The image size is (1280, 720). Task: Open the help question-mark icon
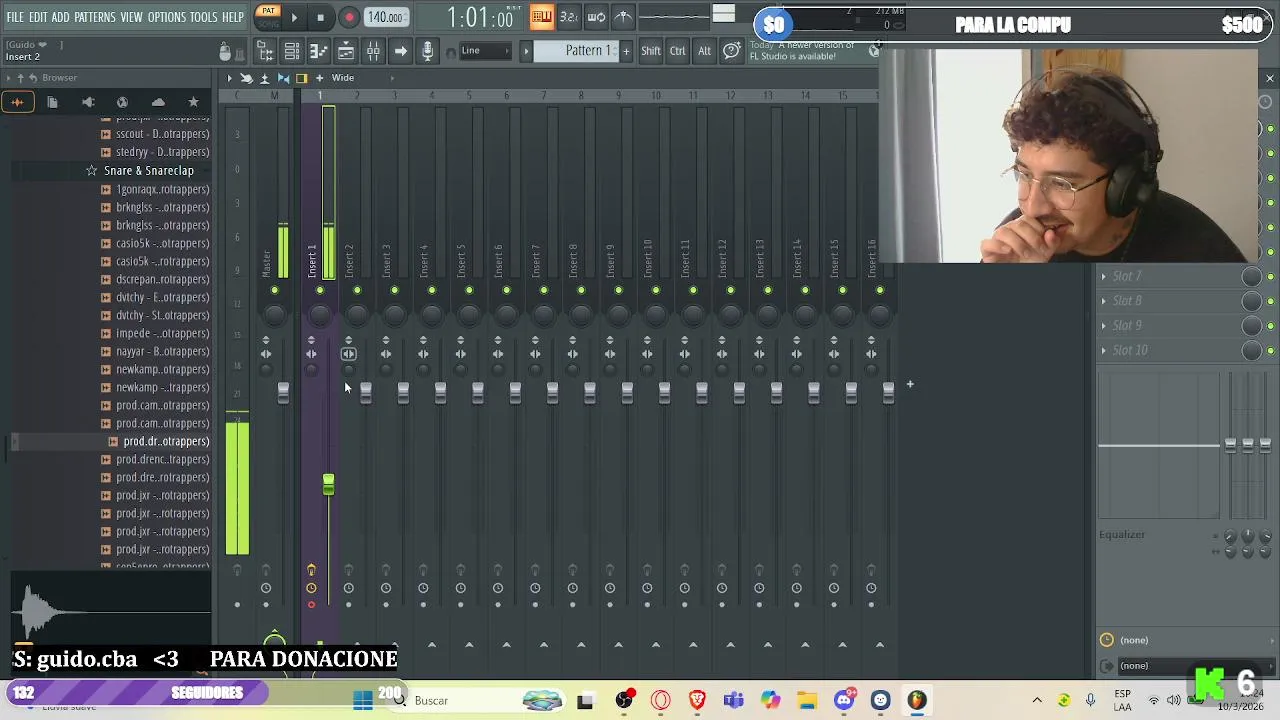[x=731, y=51]
